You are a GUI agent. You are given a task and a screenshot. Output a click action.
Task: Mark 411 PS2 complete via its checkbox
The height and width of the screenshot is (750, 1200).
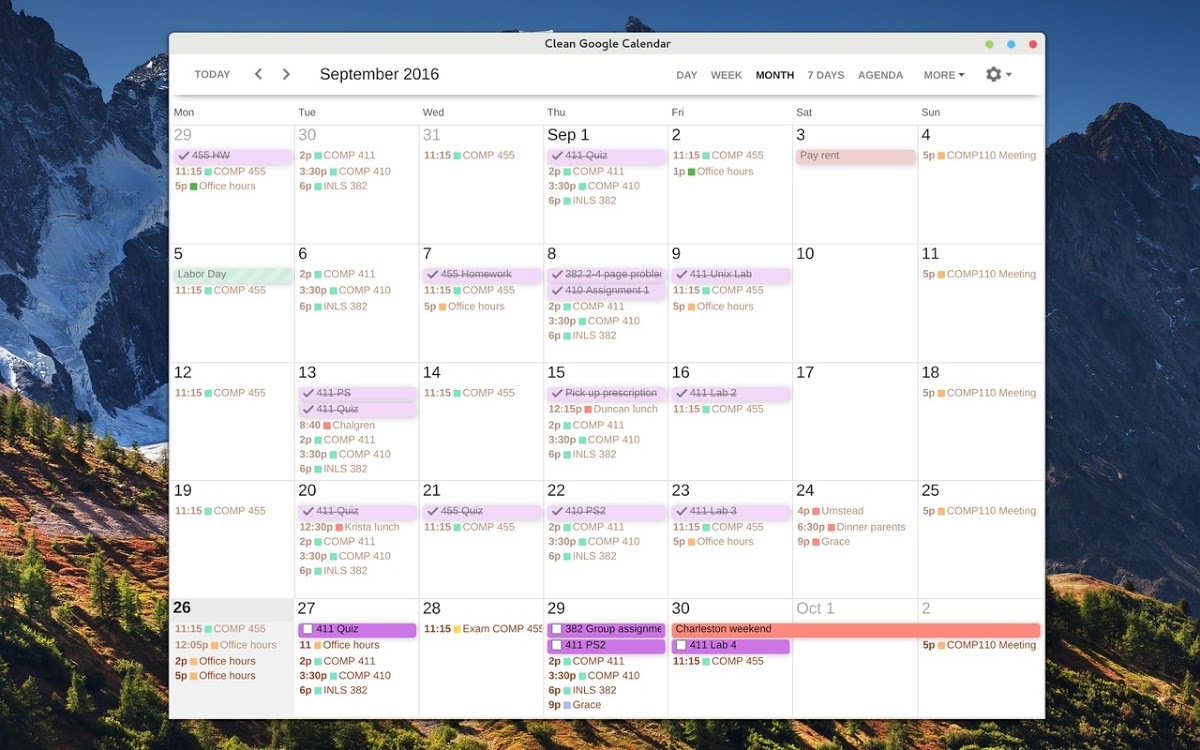coord(556,646)
